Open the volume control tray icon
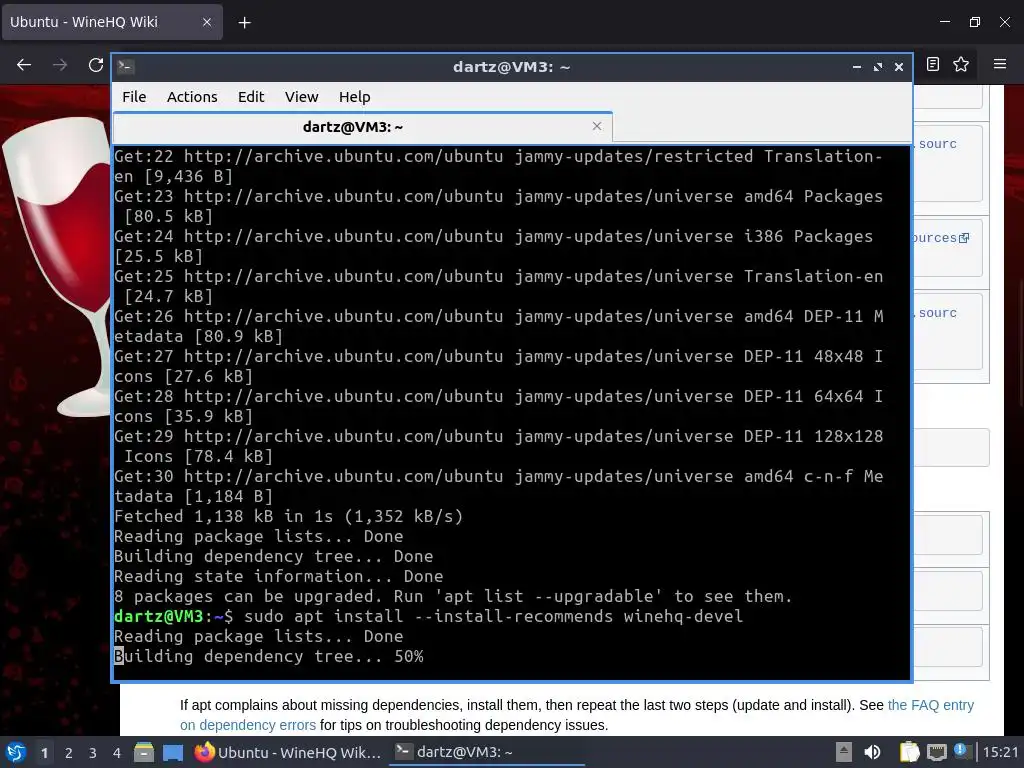1024x768 pixels. coord(872,752)
